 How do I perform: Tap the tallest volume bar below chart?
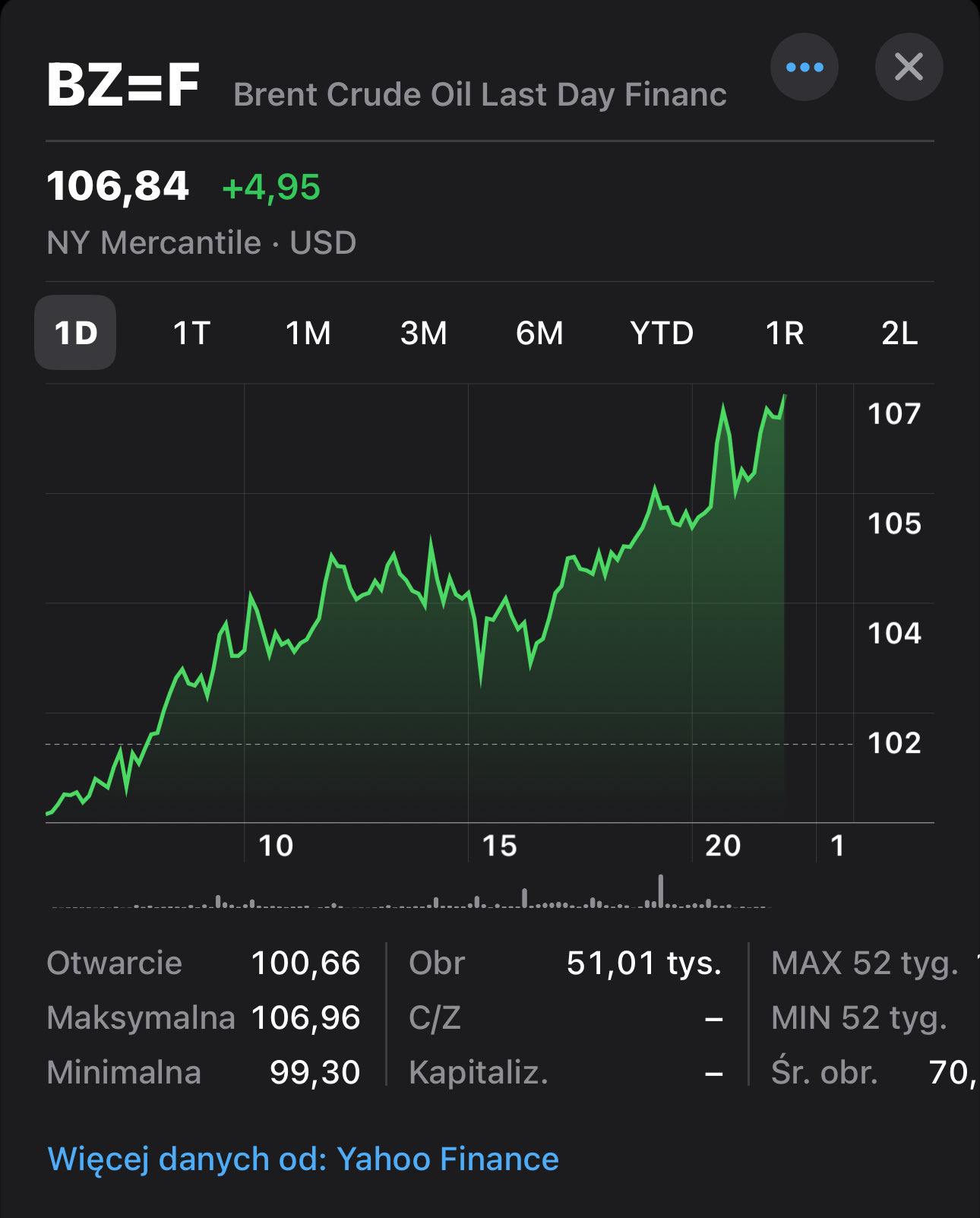[x=661, y=891]
